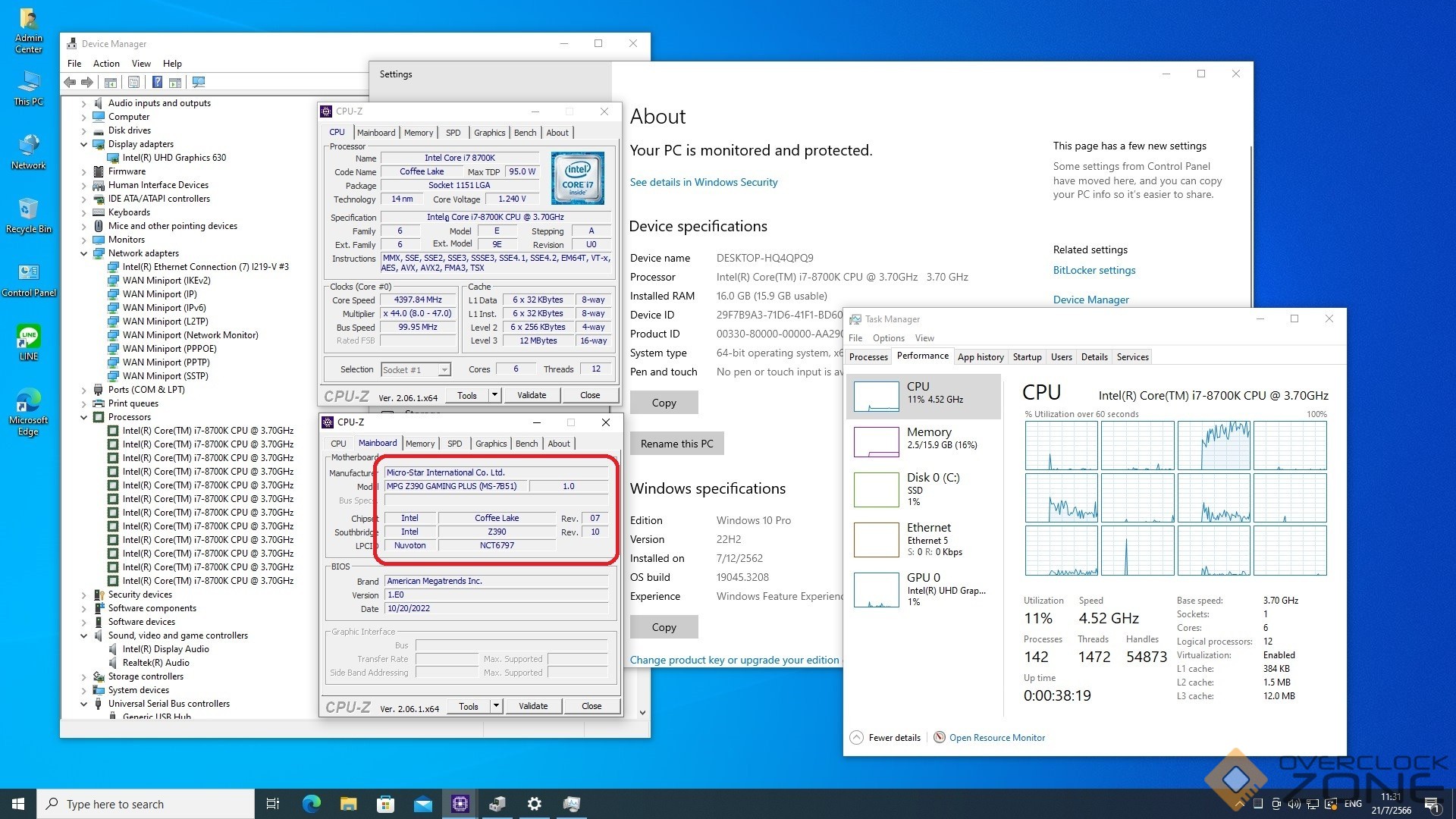1456x819 pixels.
Task: Select Intel(R) UHD Graphics 630 device
Action: [174, 158]
